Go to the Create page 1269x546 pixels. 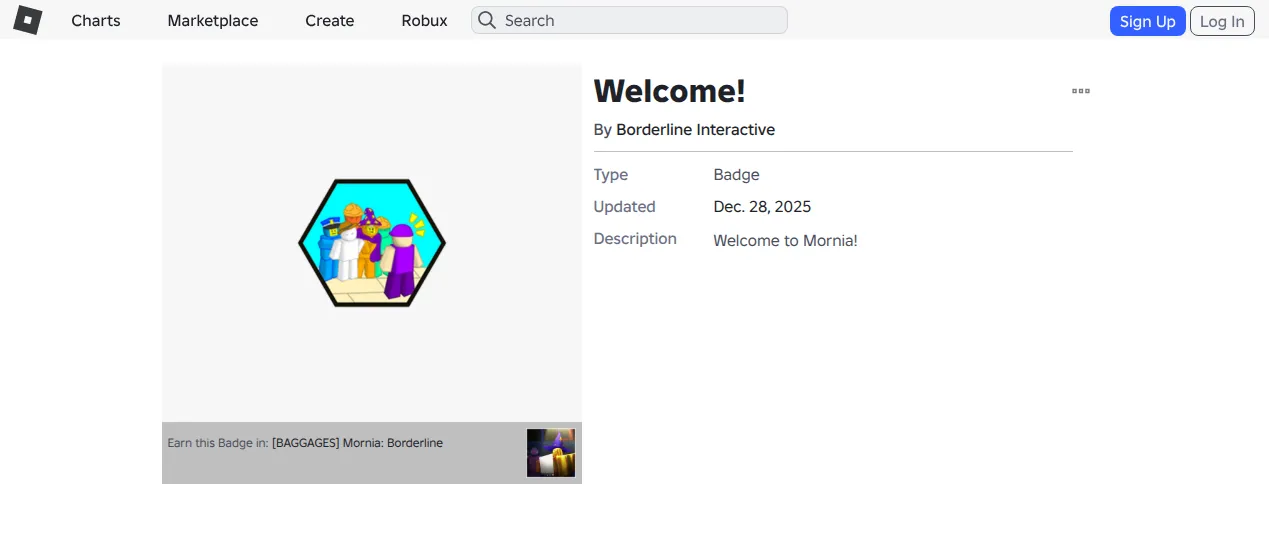pos(330,21)
